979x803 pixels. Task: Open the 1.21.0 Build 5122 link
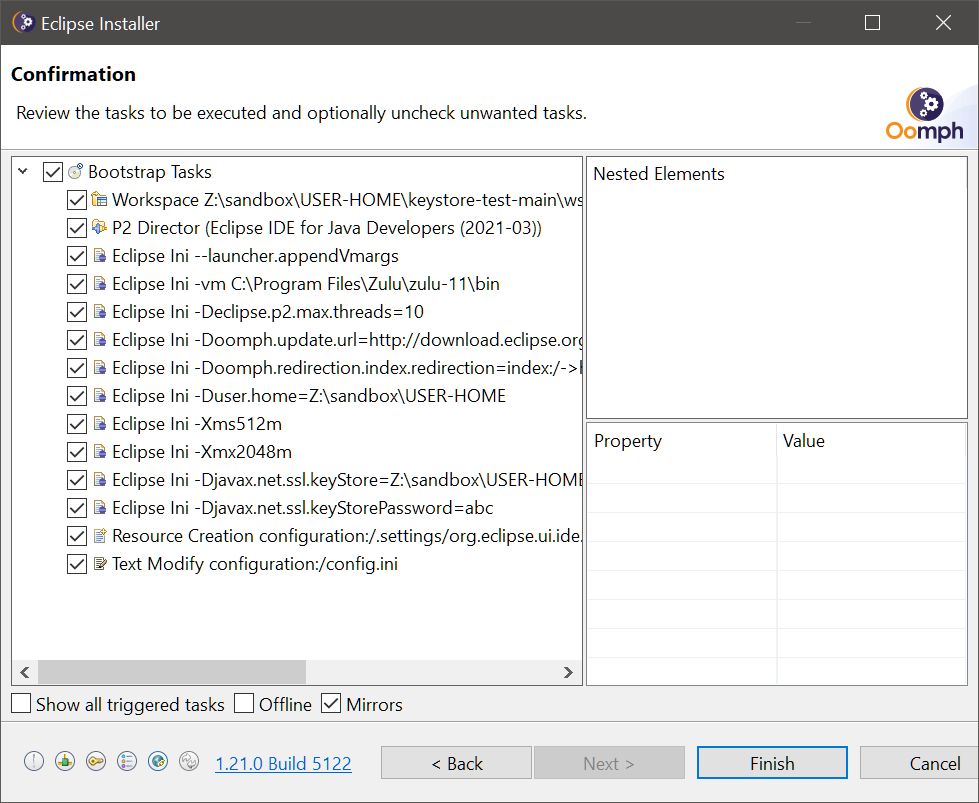click(283, 763)
